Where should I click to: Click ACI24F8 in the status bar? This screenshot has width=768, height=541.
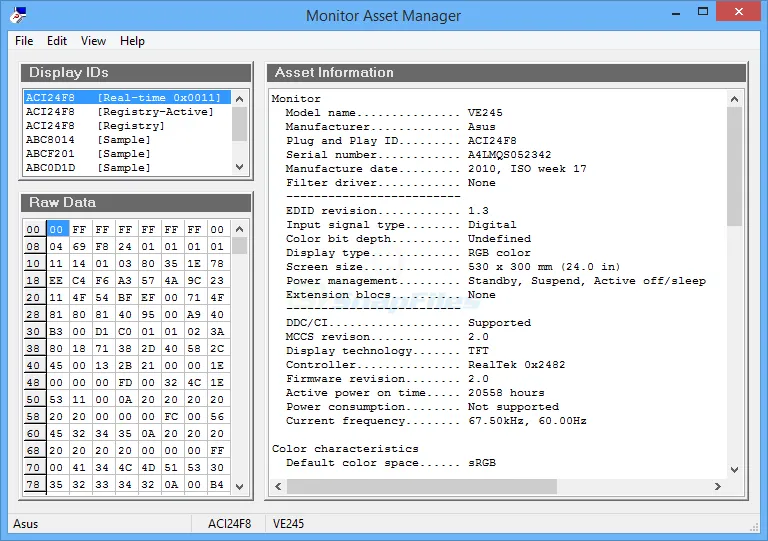(229, 524)
